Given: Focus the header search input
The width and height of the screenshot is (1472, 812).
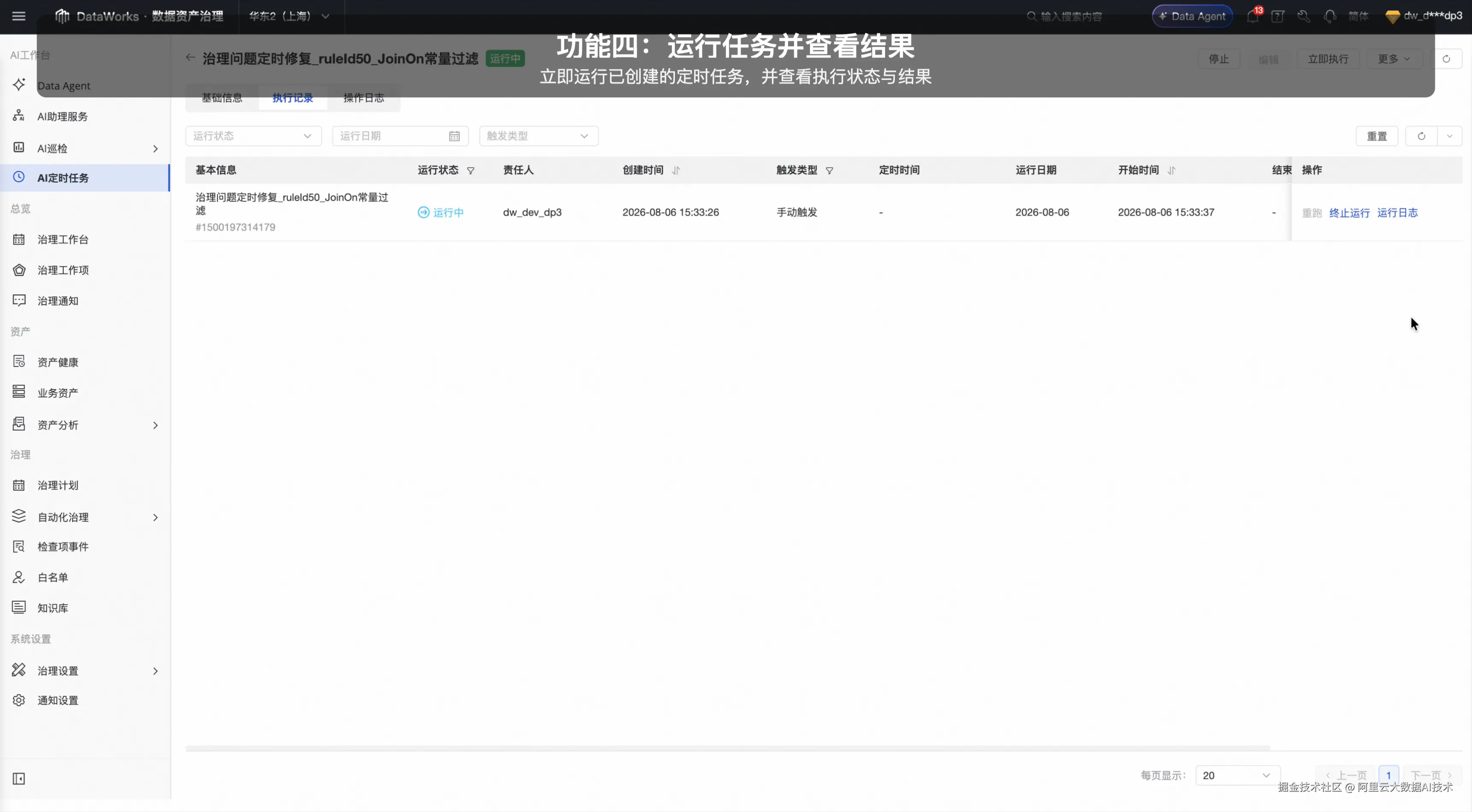Looking at the screenshot, I should [1071, 16].
